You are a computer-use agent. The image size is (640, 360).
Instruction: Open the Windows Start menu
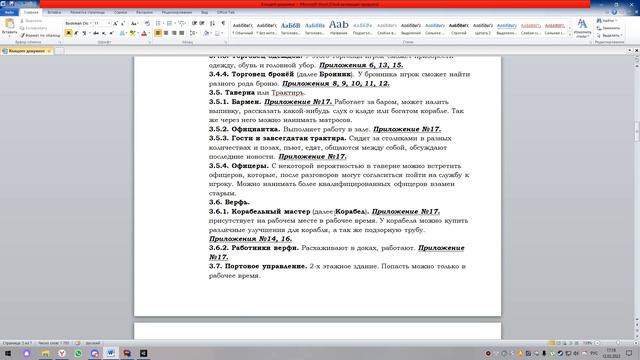pos(8,353)
